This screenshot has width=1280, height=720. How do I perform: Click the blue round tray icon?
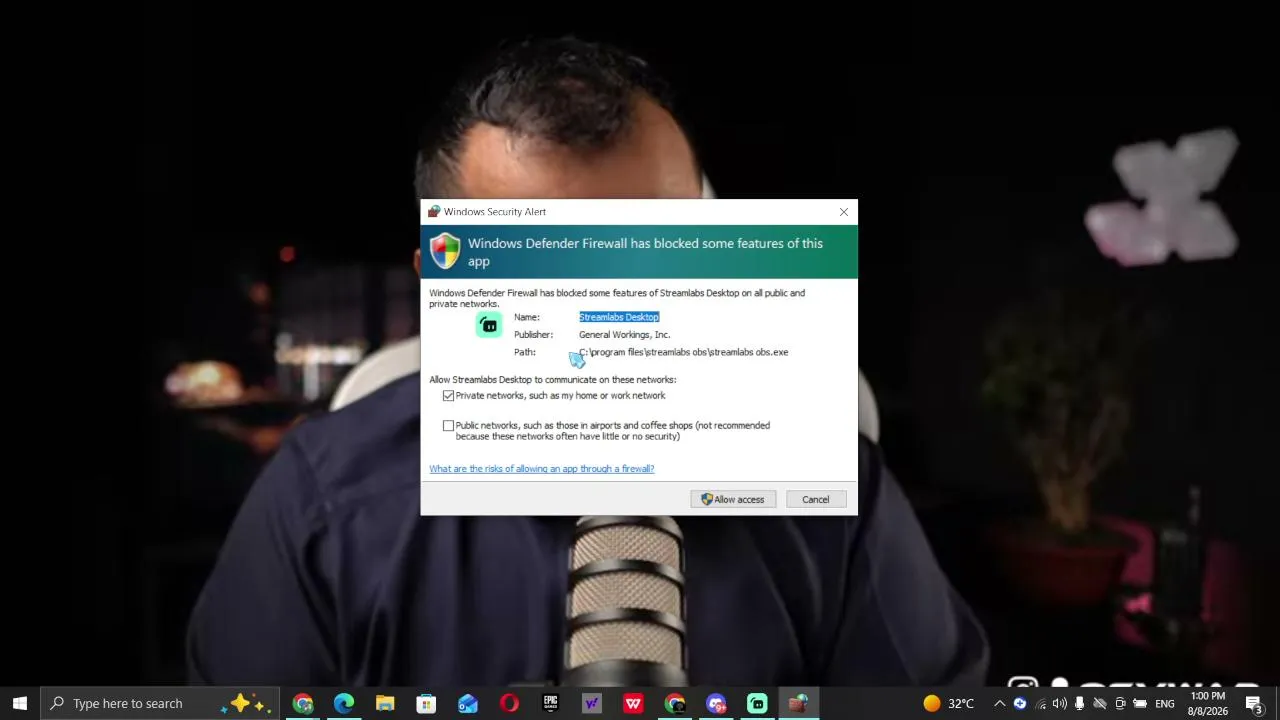point(1020,703)
